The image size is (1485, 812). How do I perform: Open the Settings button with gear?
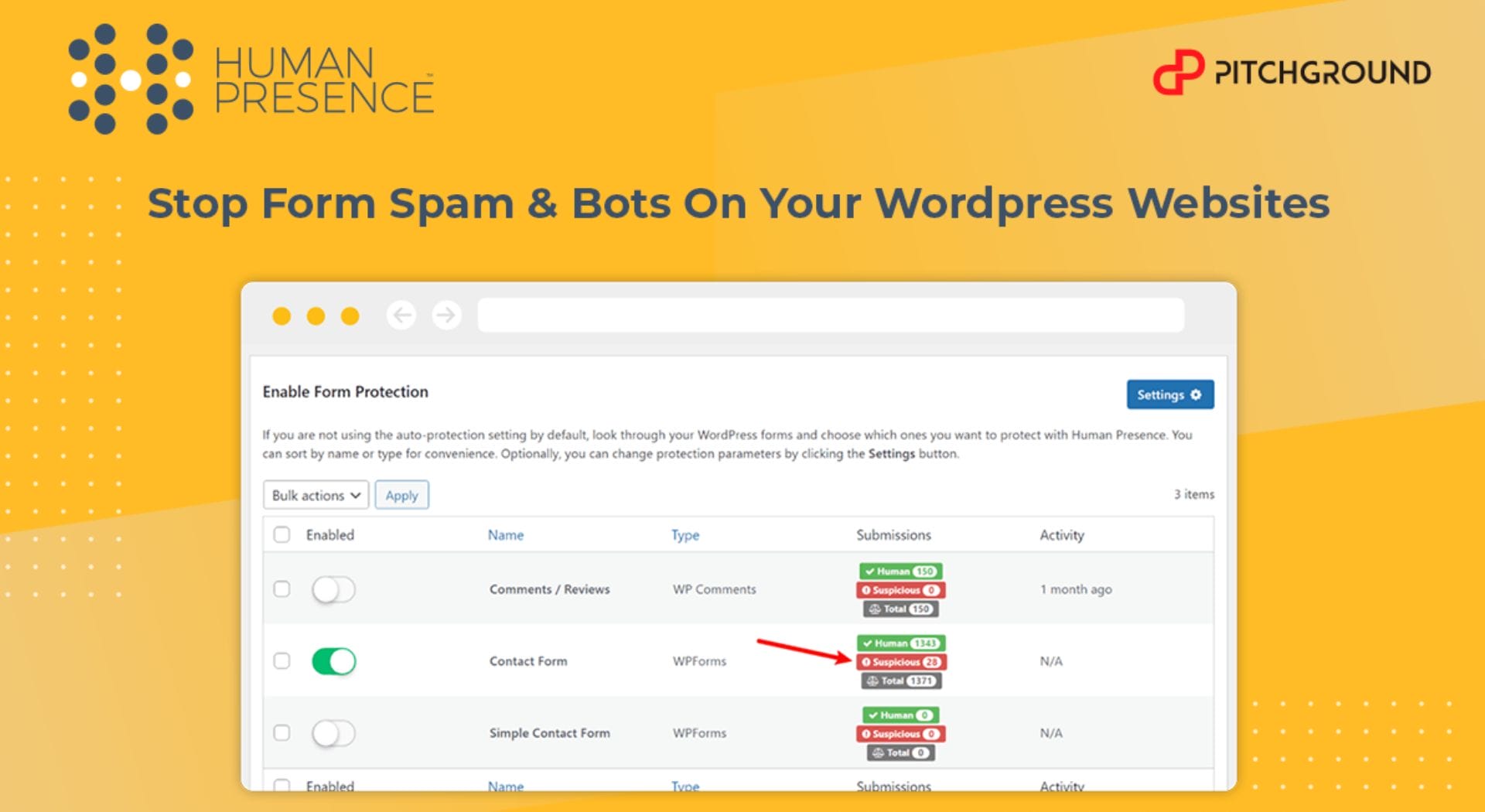point(1169,395)
